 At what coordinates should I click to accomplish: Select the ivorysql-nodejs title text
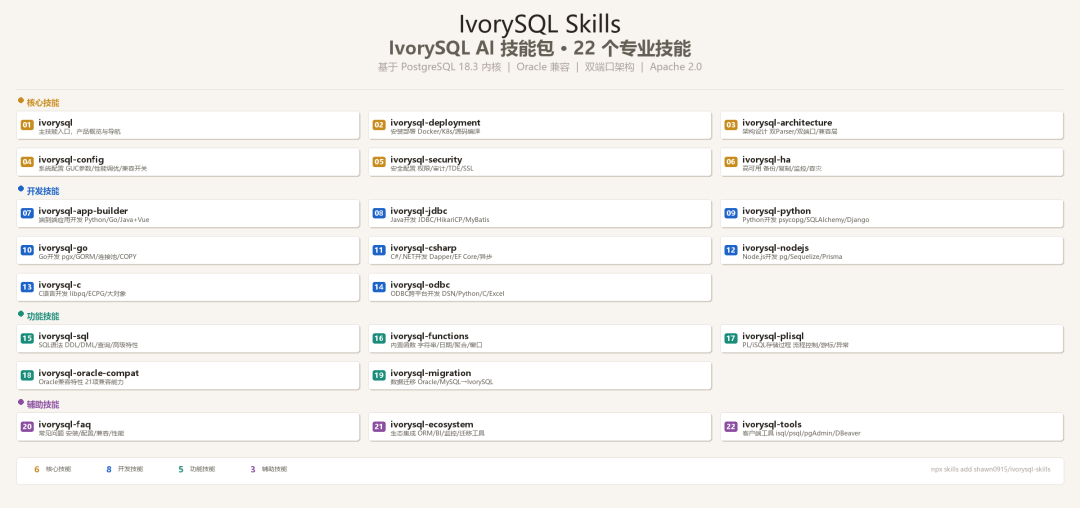pos(776,248)
